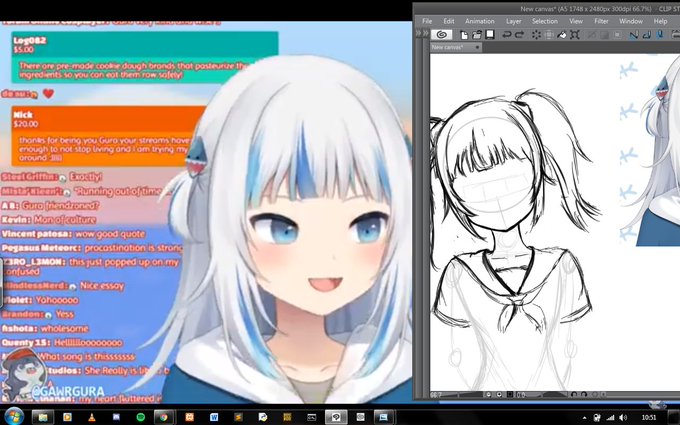The image size is (680, 425).
Task: Expand the collapsed left palette dock arrows
Action: point(418,33)
